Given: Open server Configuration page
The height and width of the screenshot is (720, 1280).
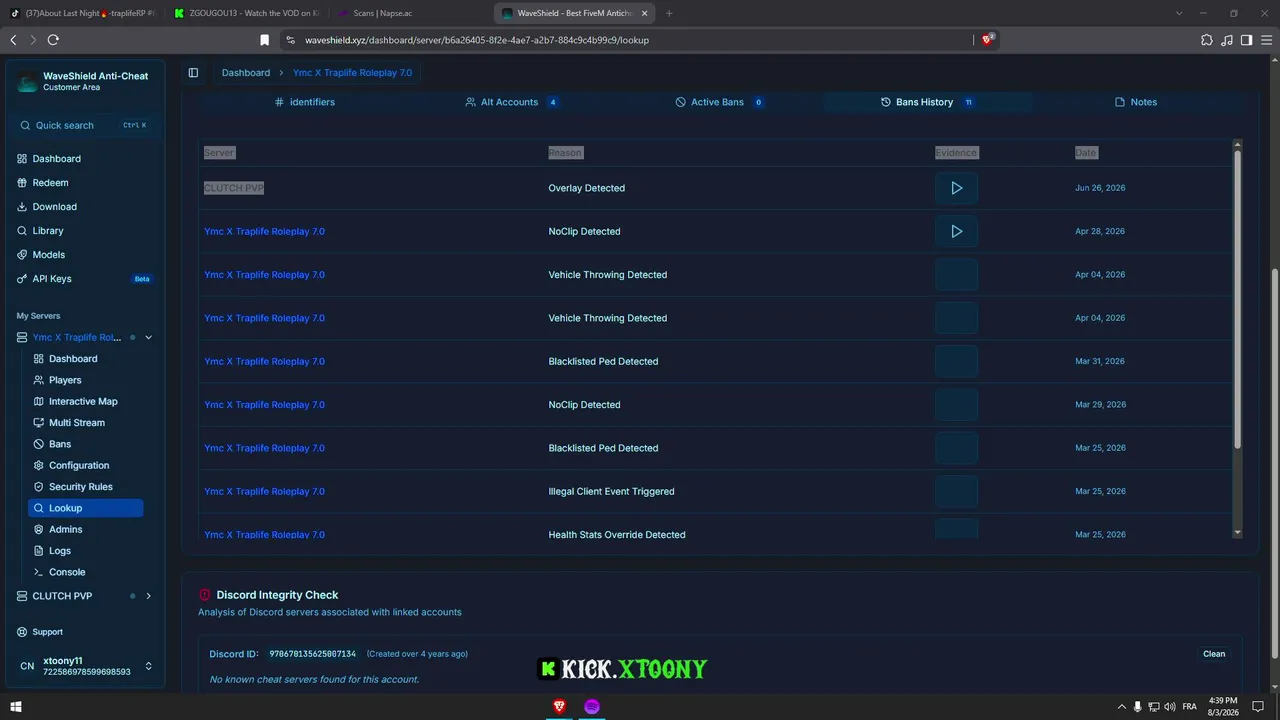Looking at the screenshot, I should [79, 465].
